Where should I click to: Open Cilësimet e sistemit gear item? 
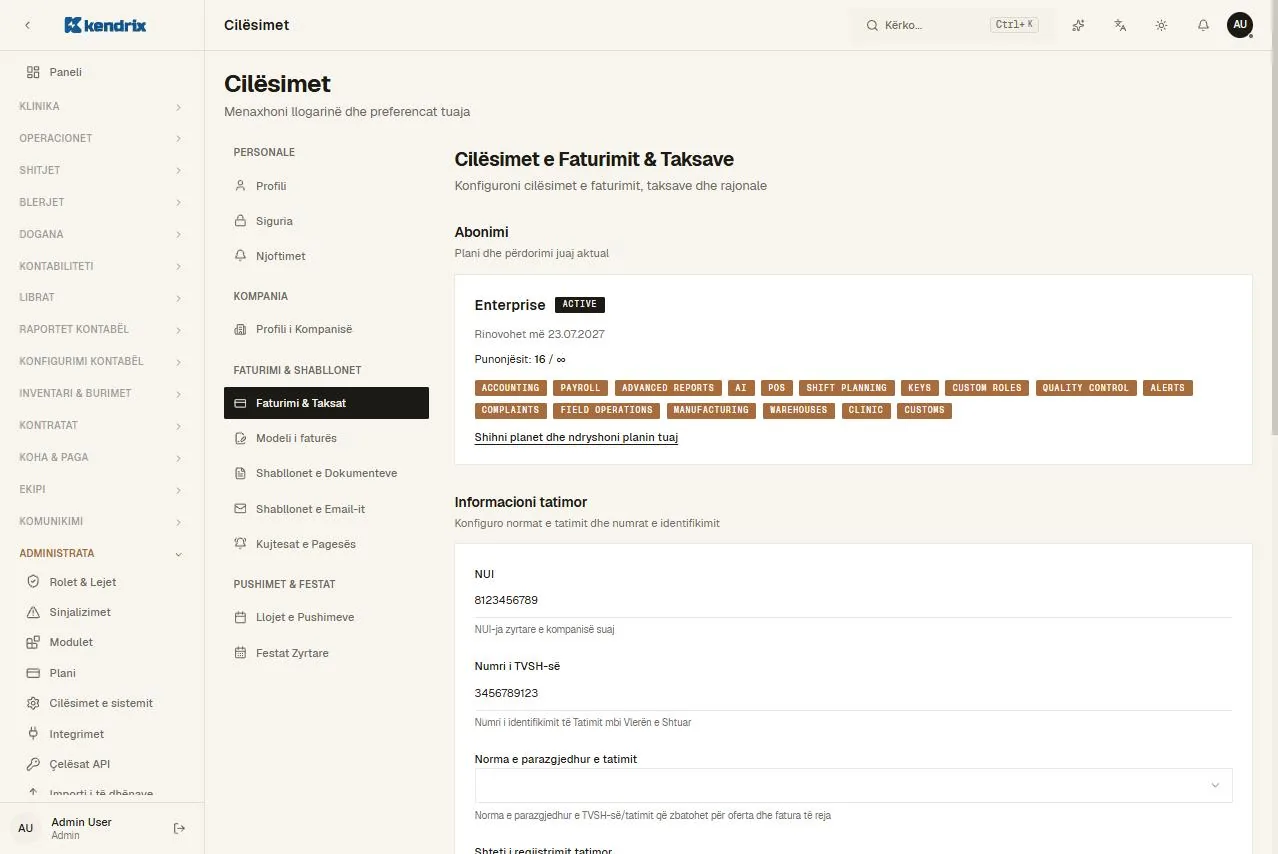102,703
